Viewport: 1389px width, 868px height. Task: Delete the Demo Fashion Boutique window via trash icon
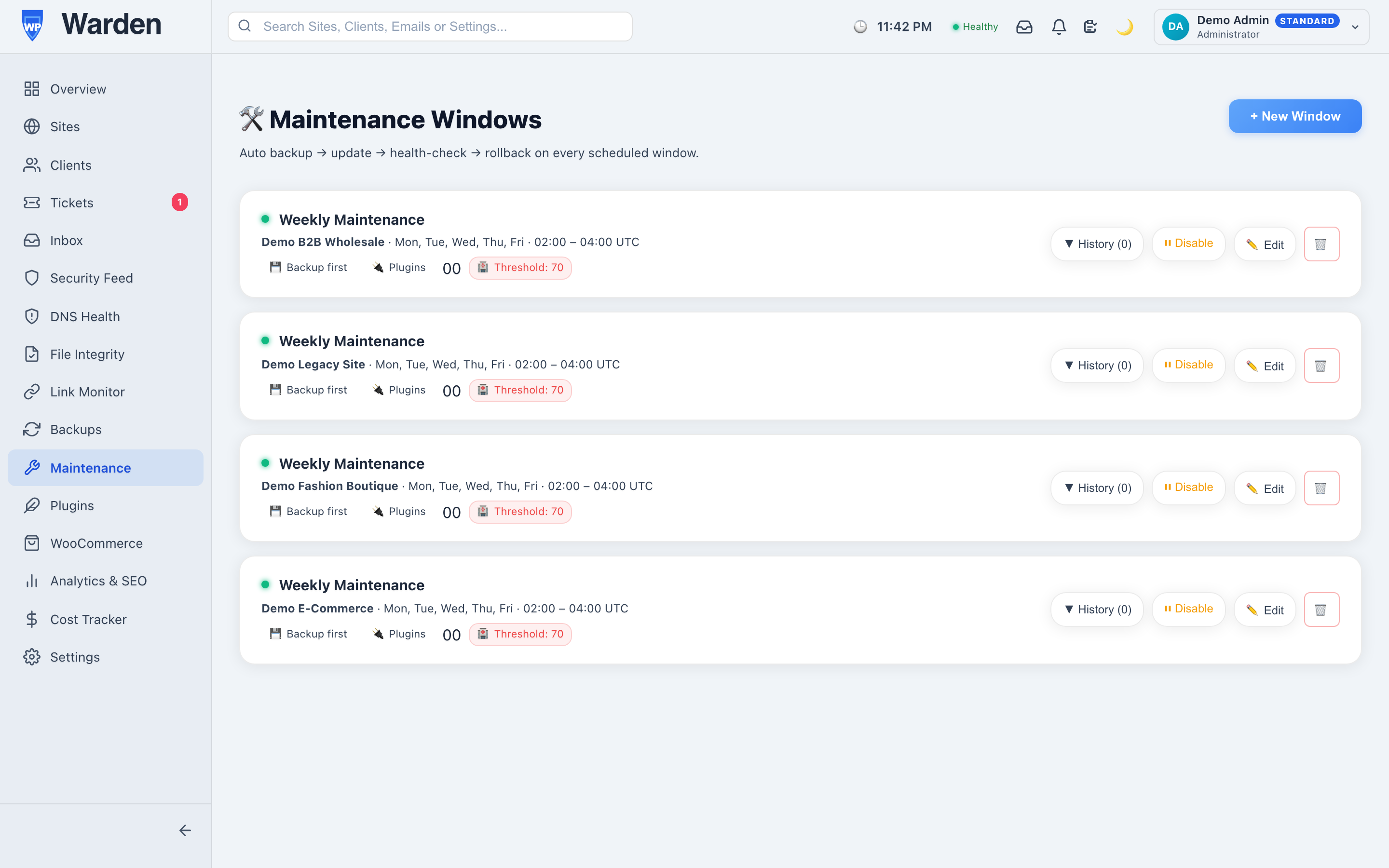pos(1321,488)
